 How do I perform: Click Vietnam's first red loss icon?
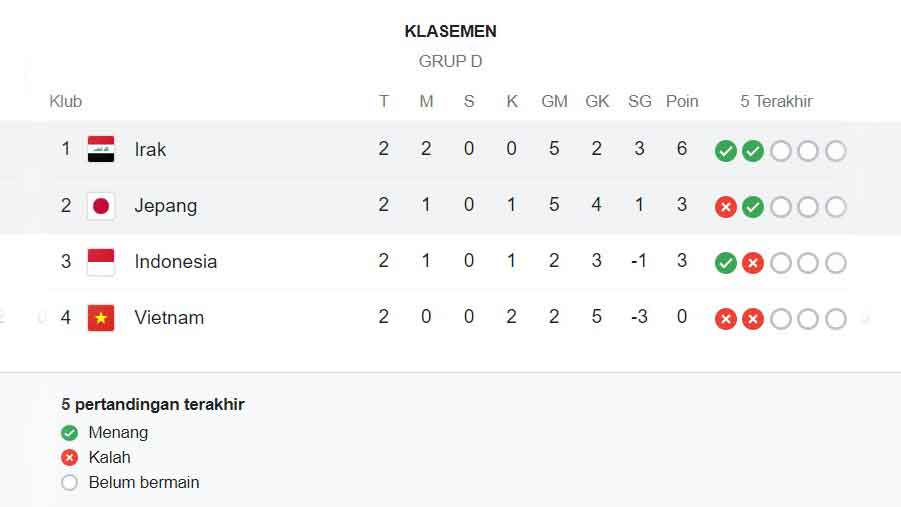[726, 319]
